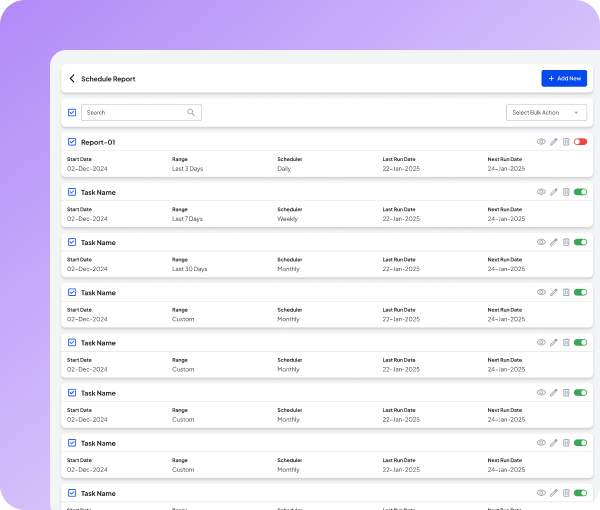The width and height of the screenshot is (600, 510).
Task: Uncheck the Report-01 checkbox
Action: pyautogui.click(x=72, y=142)
